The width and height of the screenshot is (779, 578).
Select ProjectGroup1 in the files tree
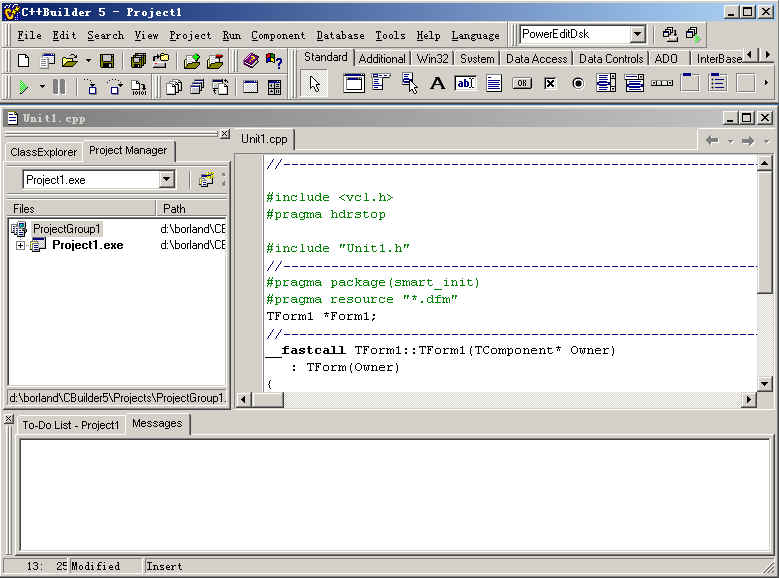click(x=67, y=229)
